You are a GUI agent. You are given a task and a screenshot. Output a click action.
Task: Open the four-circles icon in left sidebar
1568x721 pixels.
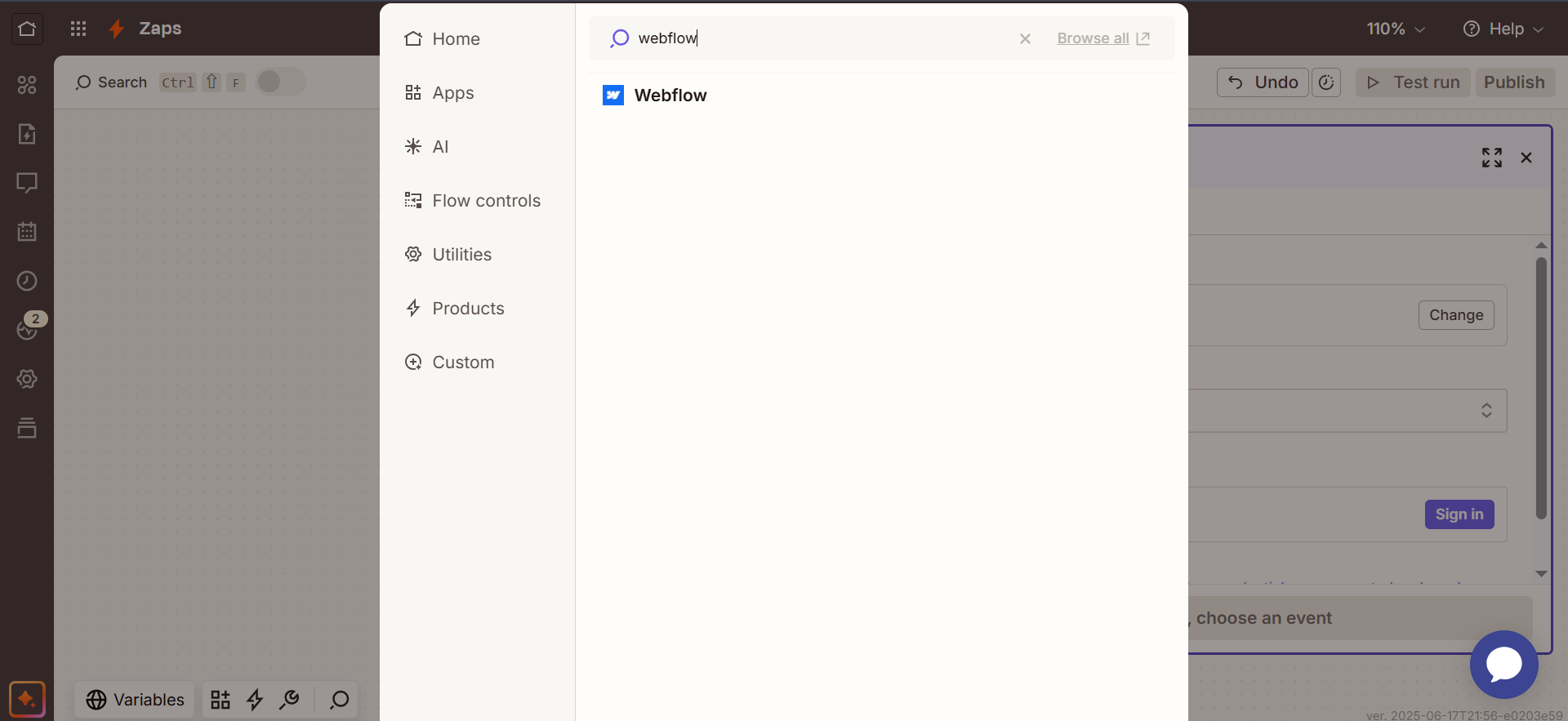point(27,85)
